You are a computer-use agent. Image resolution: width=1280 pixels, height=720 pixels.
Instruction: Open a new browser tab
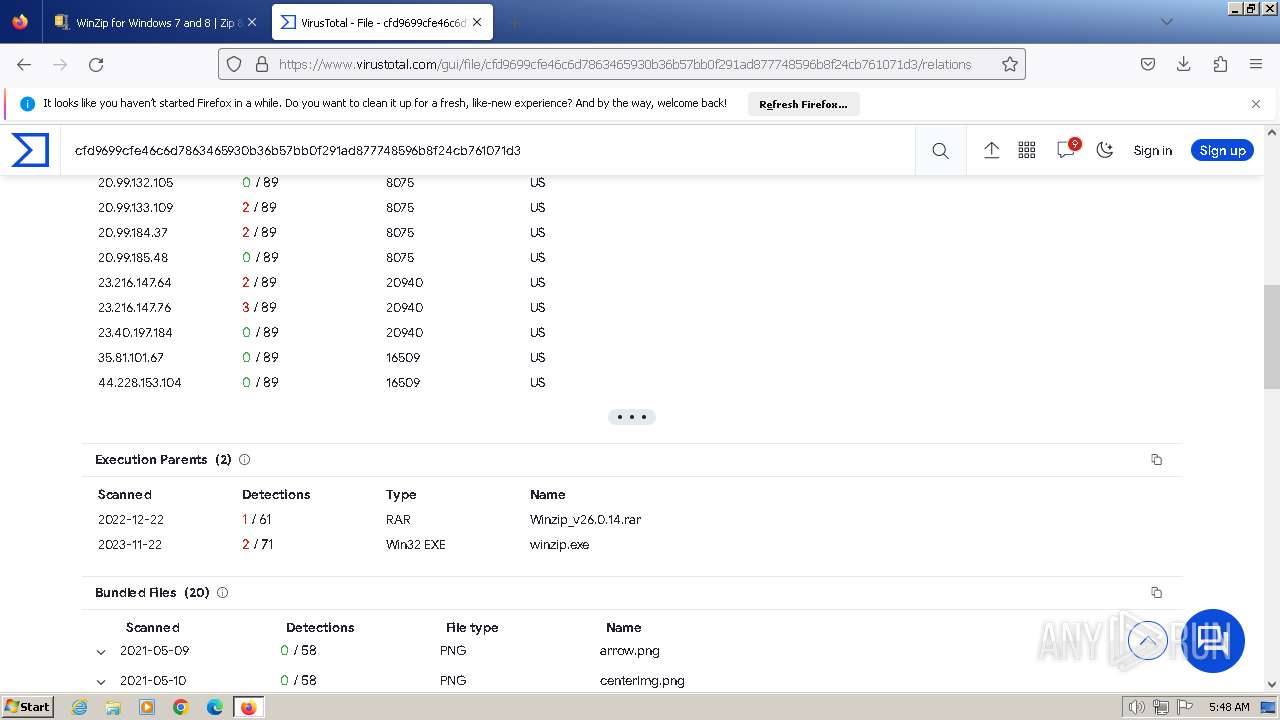[514, 22]
